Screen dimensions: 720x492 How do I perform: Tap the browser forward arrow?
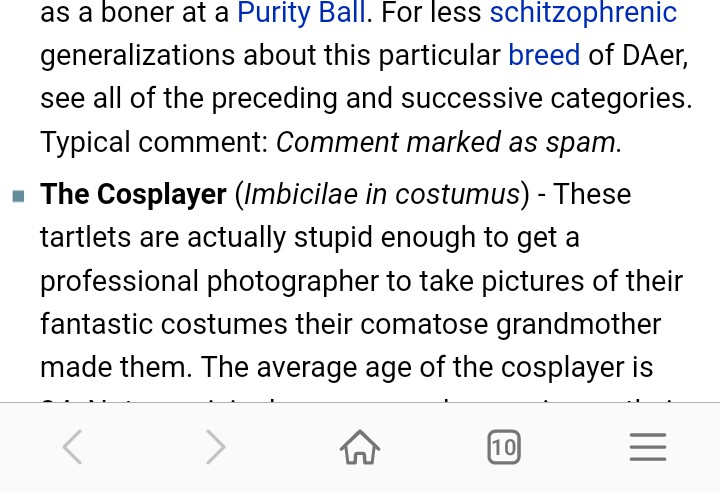[x=216, y=447]
